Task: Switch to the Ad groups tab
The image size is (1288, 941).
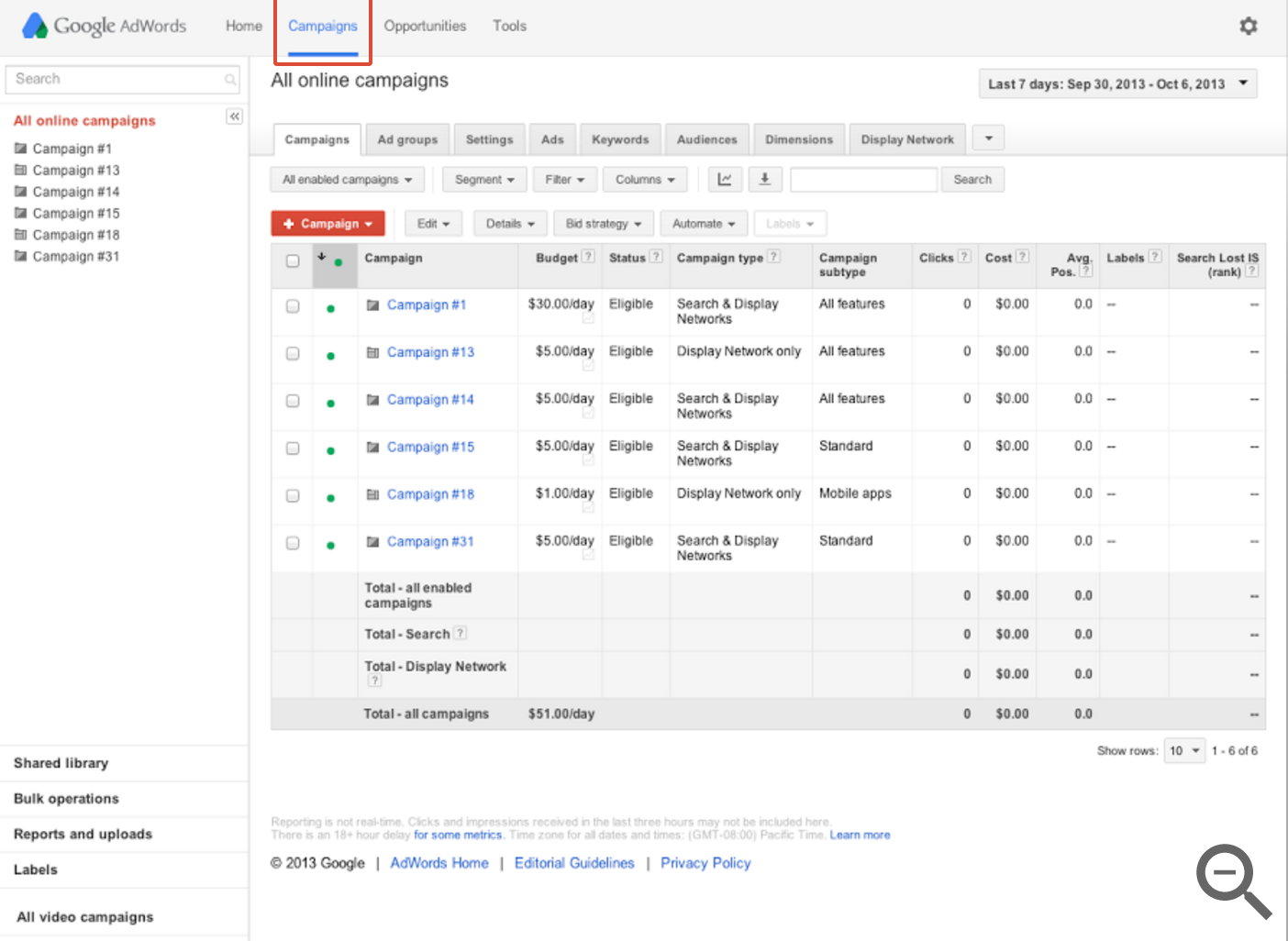Action: pyautogui.click(x=407, y=139)
